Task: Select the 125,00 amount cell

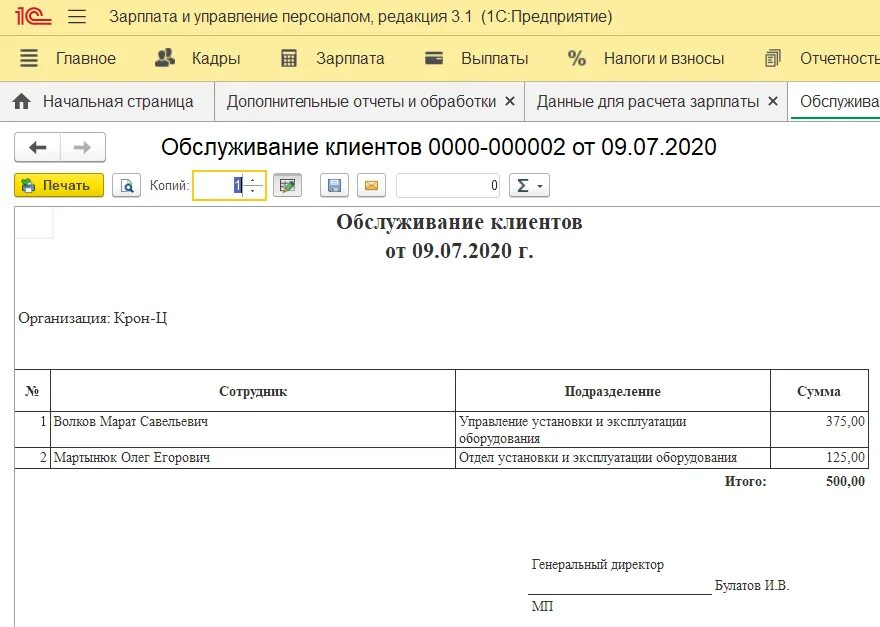Action: [819, 458]
